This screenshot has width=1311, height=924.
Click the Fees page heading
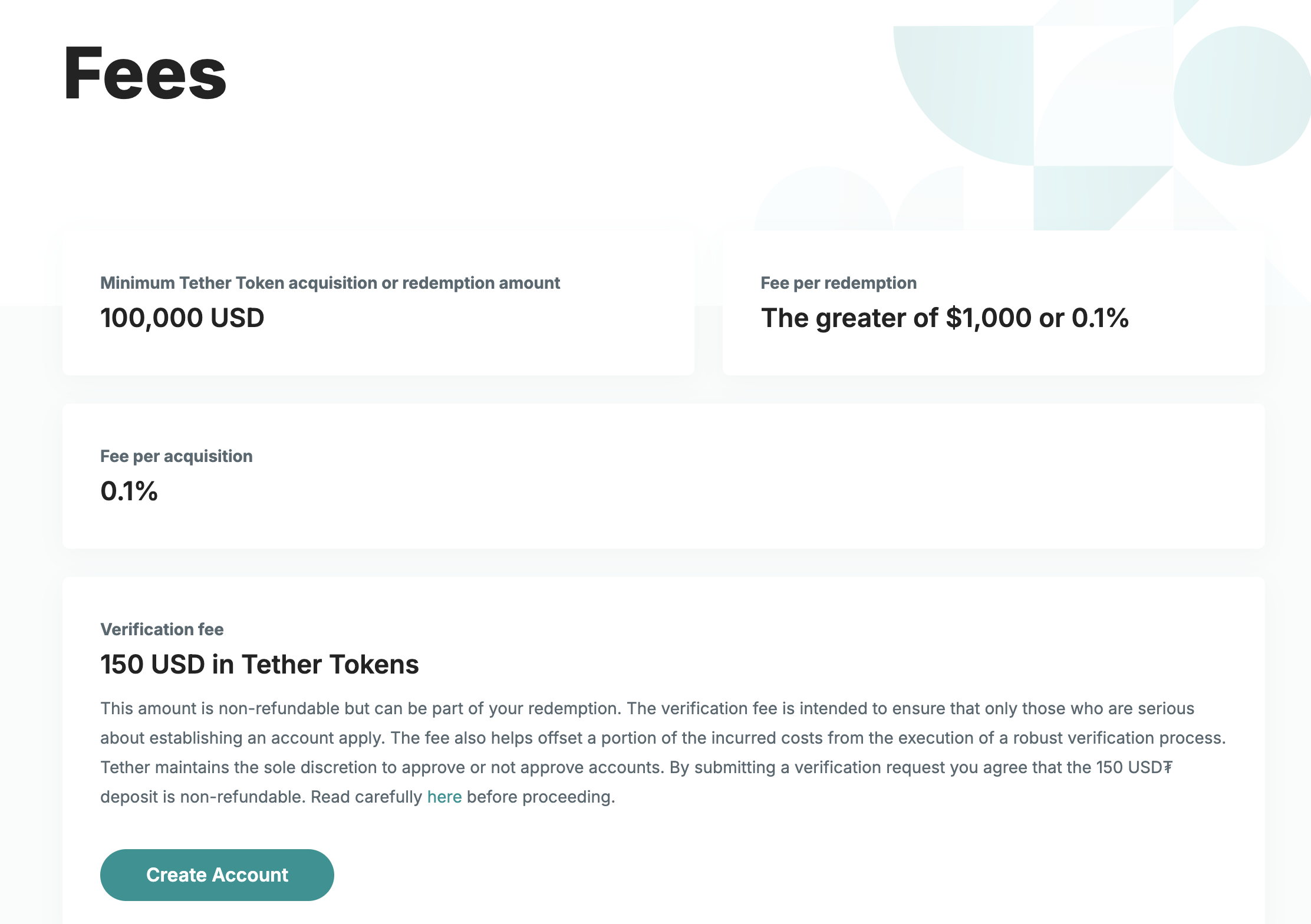(x=144, y=74)
